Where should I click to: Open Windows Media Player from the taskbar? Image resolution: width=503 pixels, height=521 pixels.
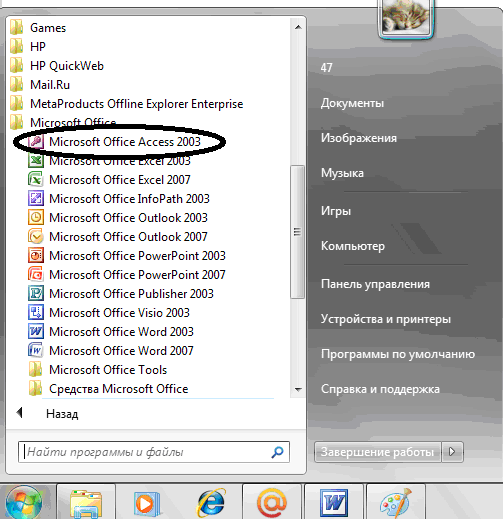click(147, 503)
